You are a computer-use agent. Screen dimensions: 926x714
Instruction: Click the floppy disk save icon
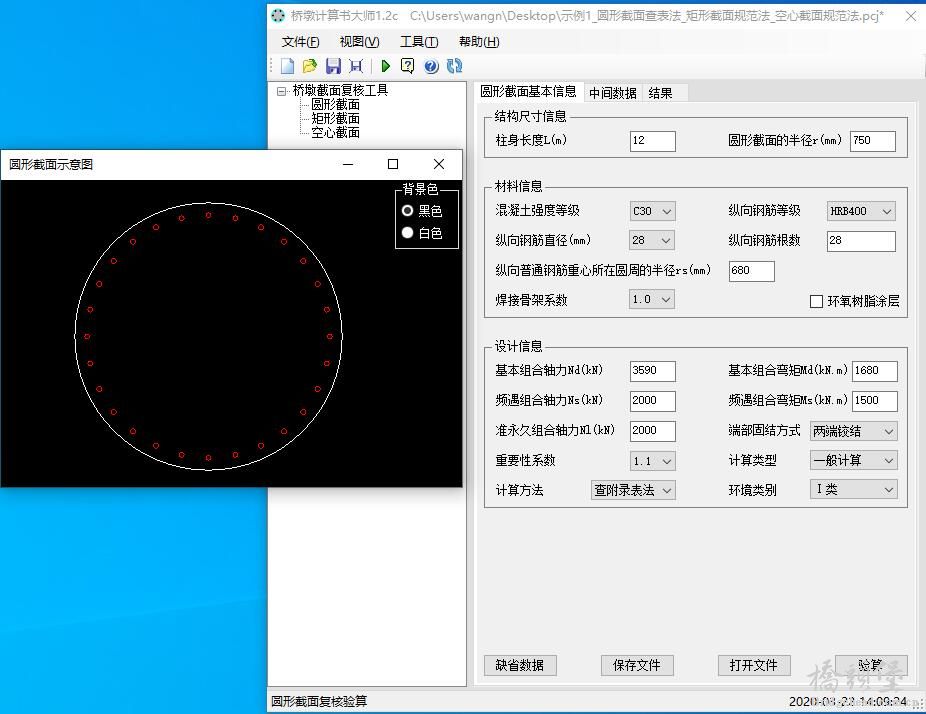click(333, 66)
